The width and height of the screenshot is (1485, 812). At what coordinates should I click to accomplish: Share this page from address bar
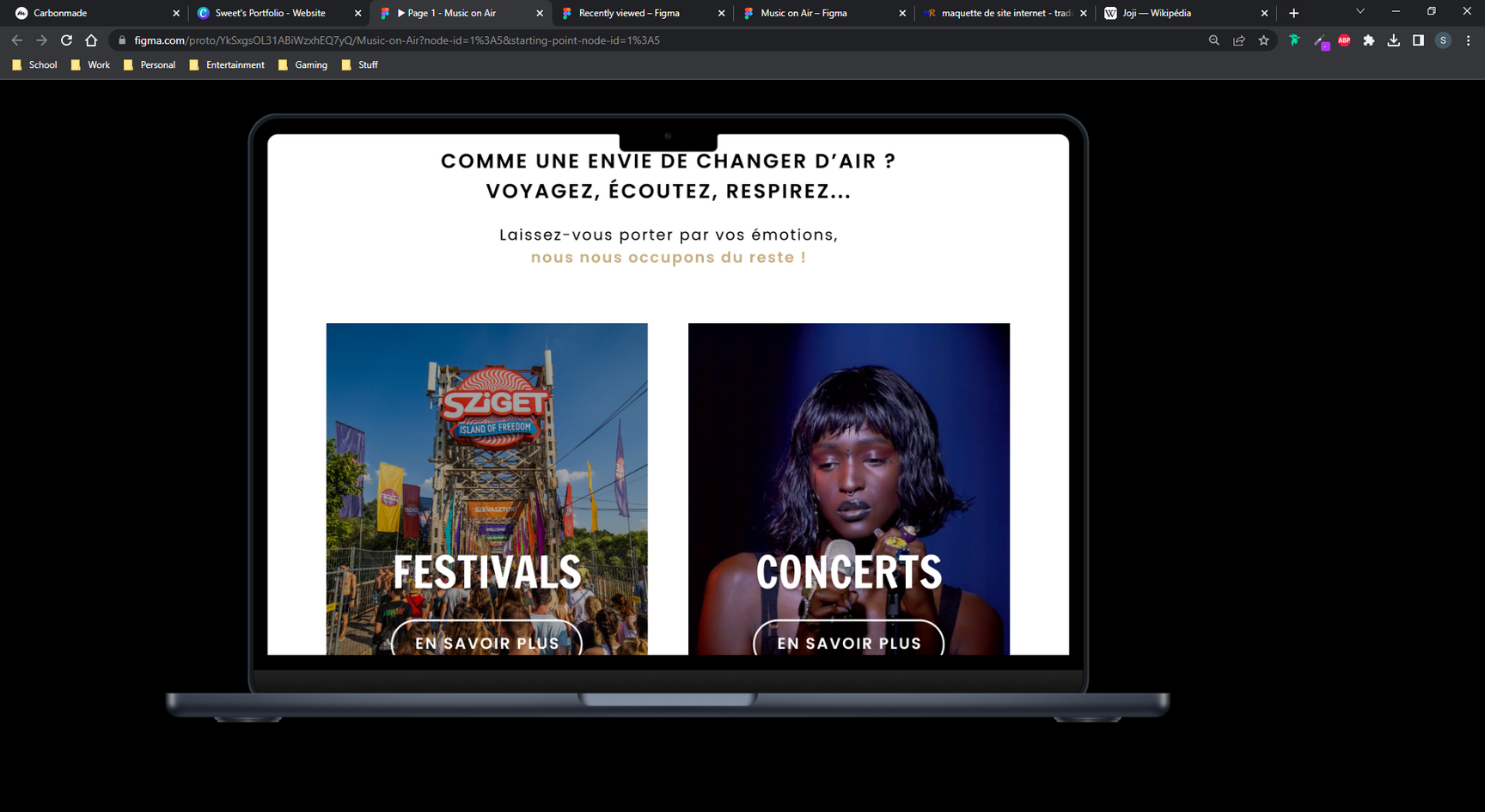click(x=1238, y=40)
